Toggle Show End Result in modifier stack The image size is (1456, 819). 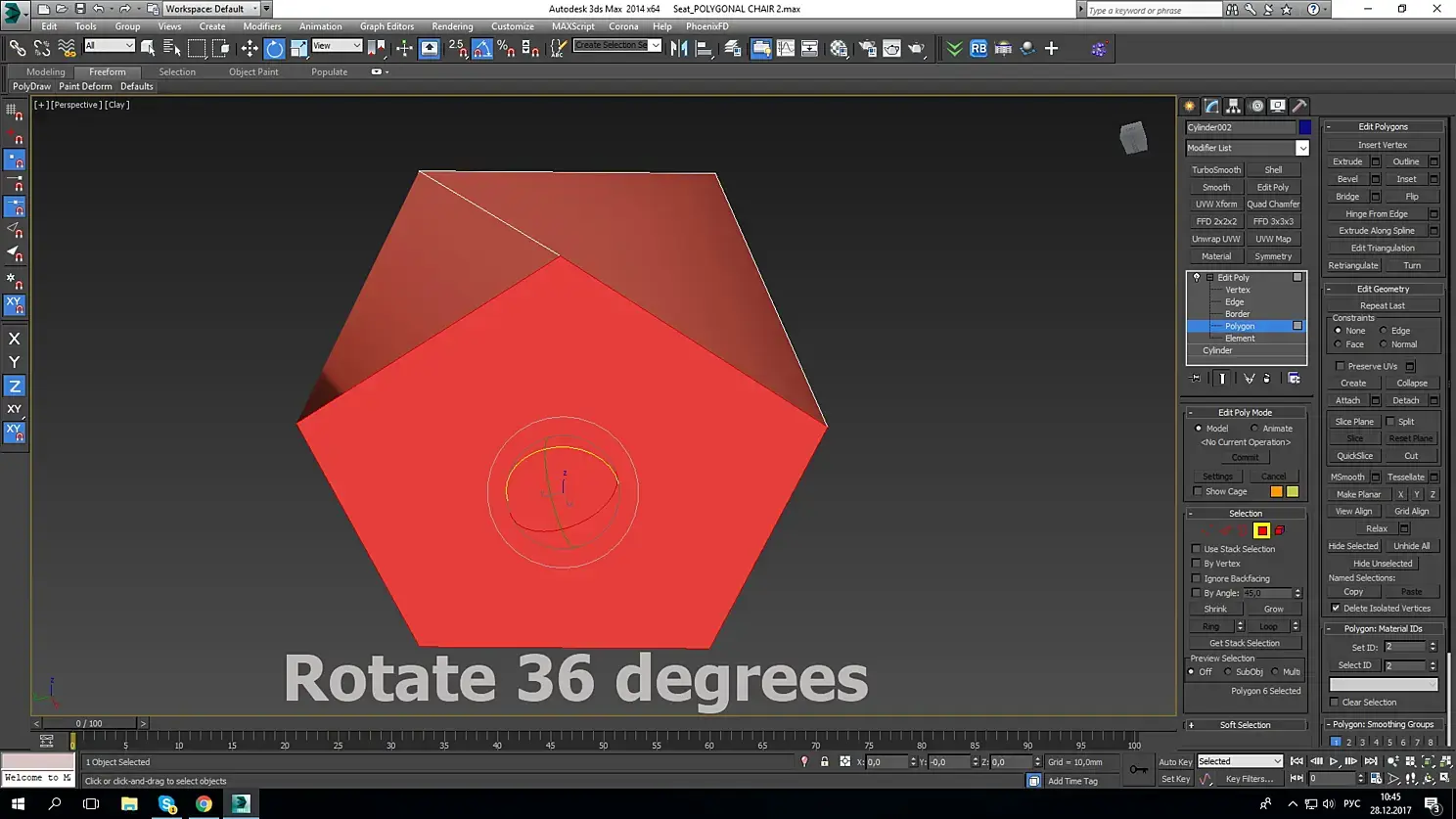[1222, 379]
